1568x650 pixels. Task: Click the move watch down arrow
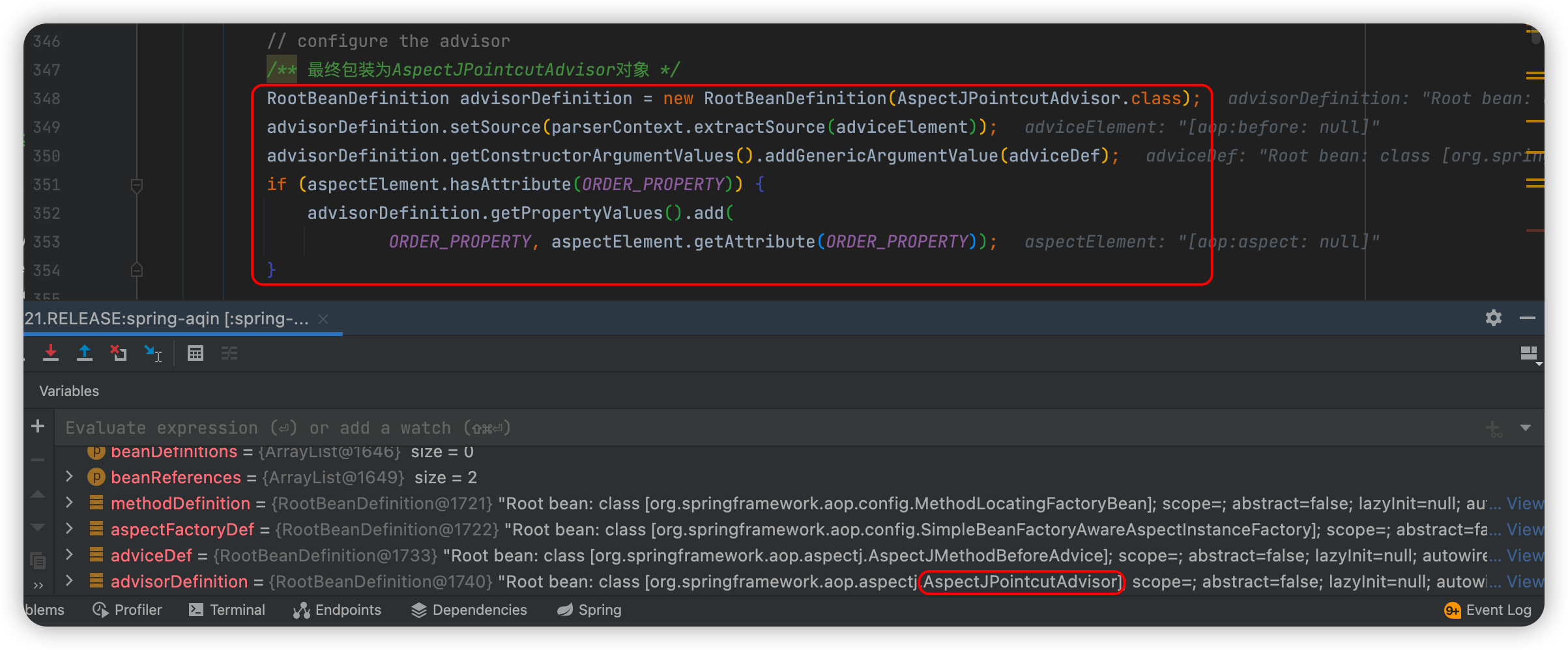38,526
